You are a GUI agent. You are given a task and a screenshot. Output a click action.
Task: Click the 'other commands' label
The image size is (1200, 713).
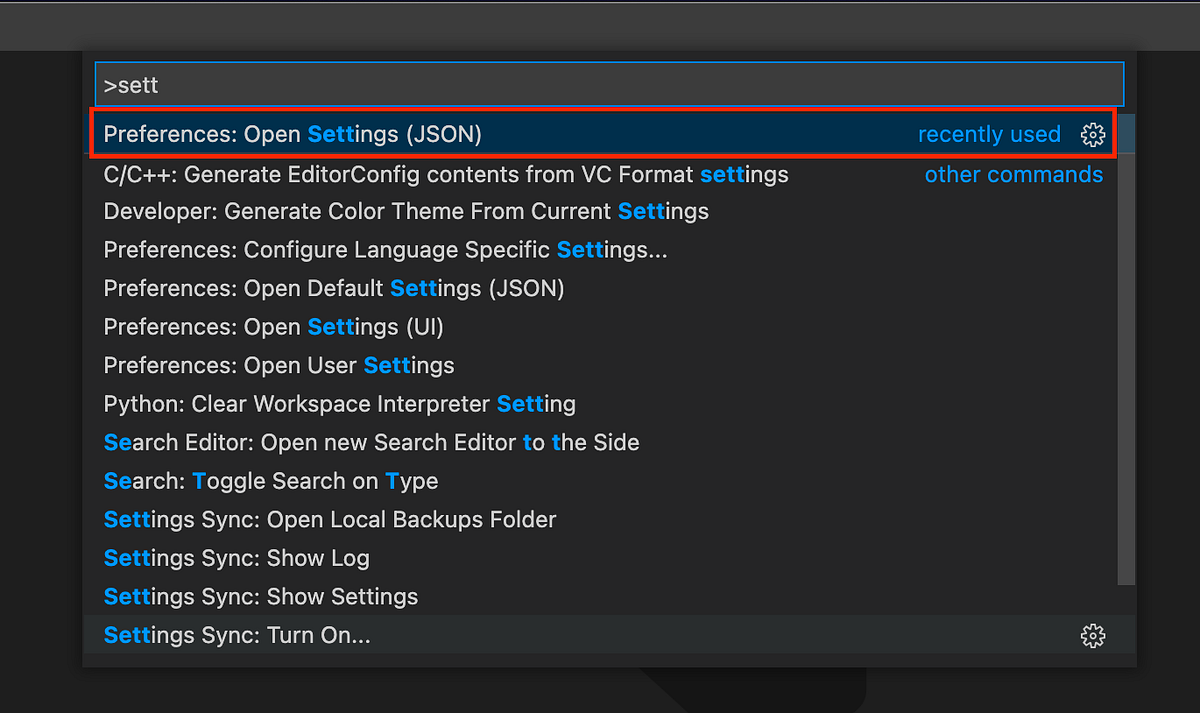tap(1014, 175)
